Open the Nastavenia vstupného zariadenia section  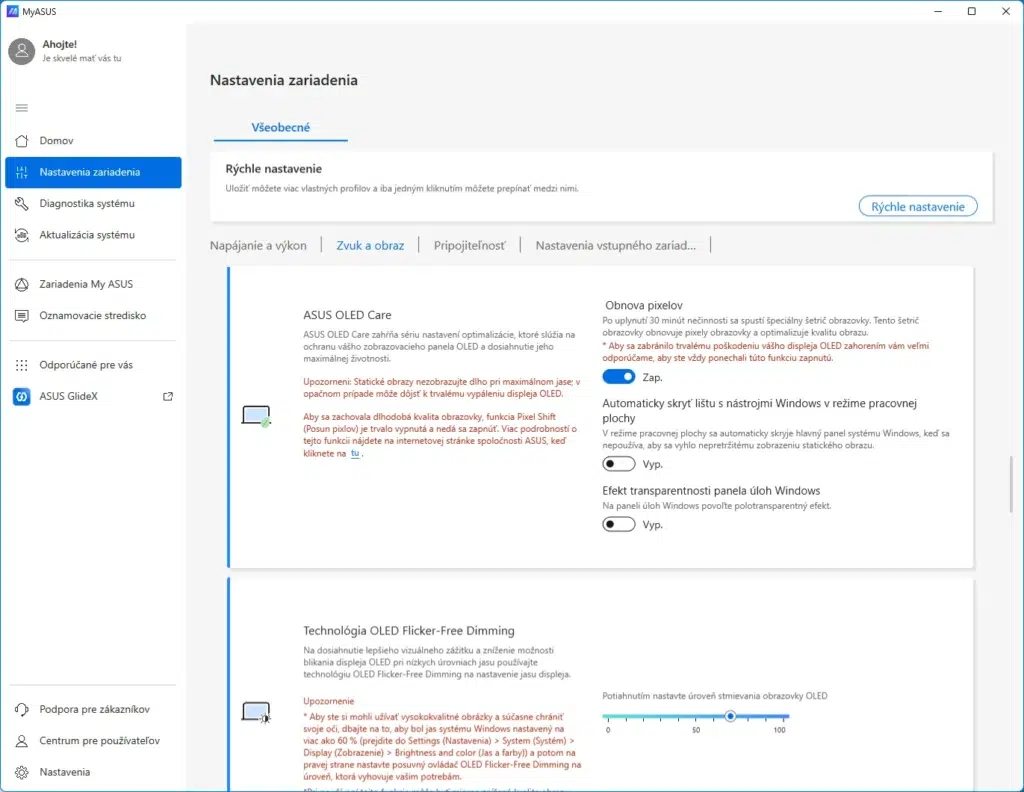point(616,246)
